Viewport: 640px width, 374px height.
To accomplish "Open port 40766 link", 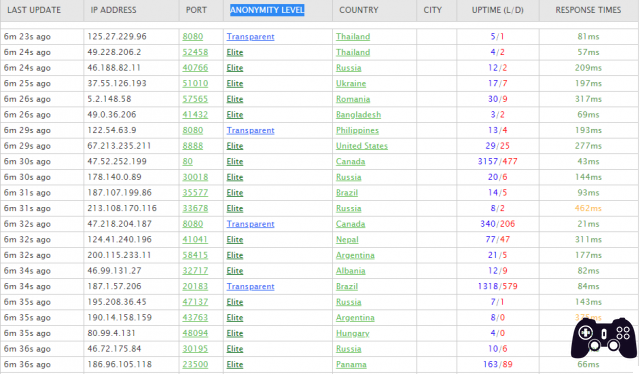I will [195, 68].
